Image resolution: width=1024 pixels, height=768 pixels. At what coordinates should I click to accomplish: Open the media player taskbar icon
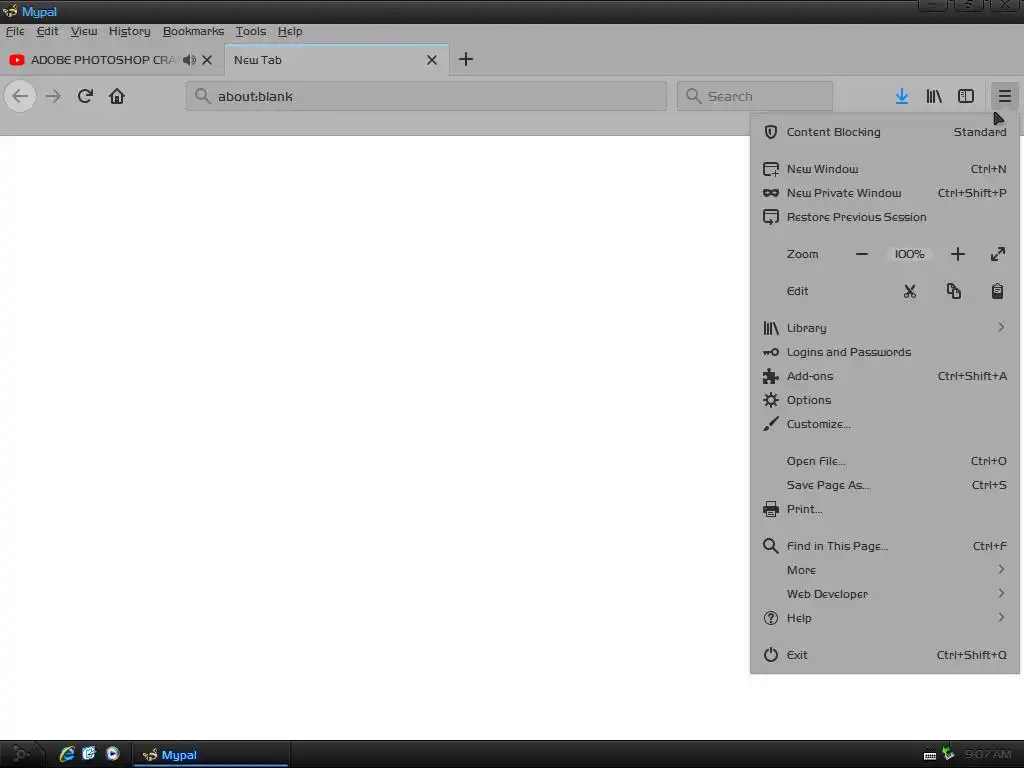pos(112,754)
